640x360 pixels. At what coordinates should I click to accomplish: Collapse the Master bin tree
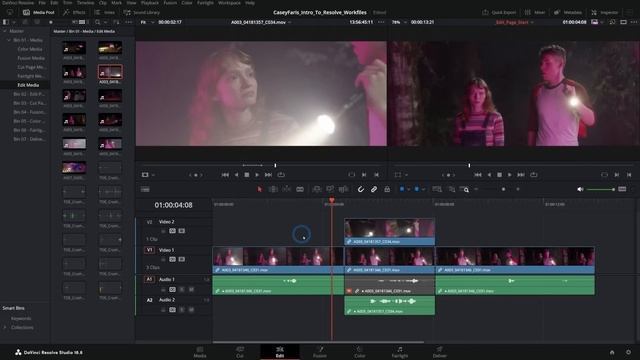pos(5,31)
